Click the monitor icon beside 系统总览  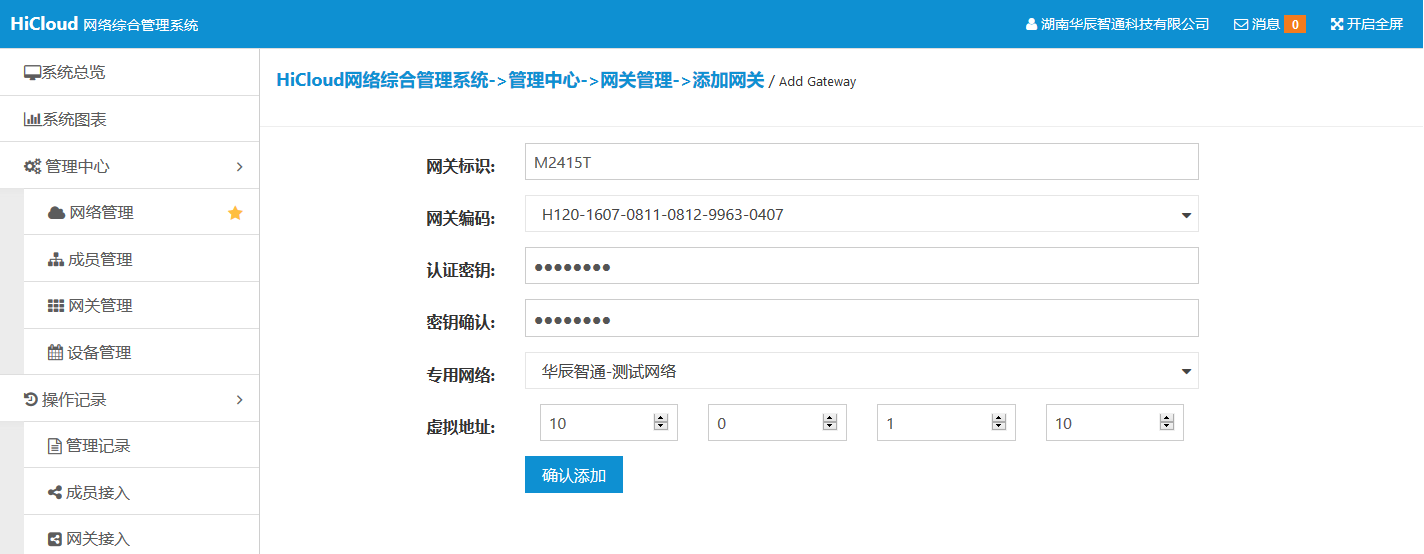(32, 73)
